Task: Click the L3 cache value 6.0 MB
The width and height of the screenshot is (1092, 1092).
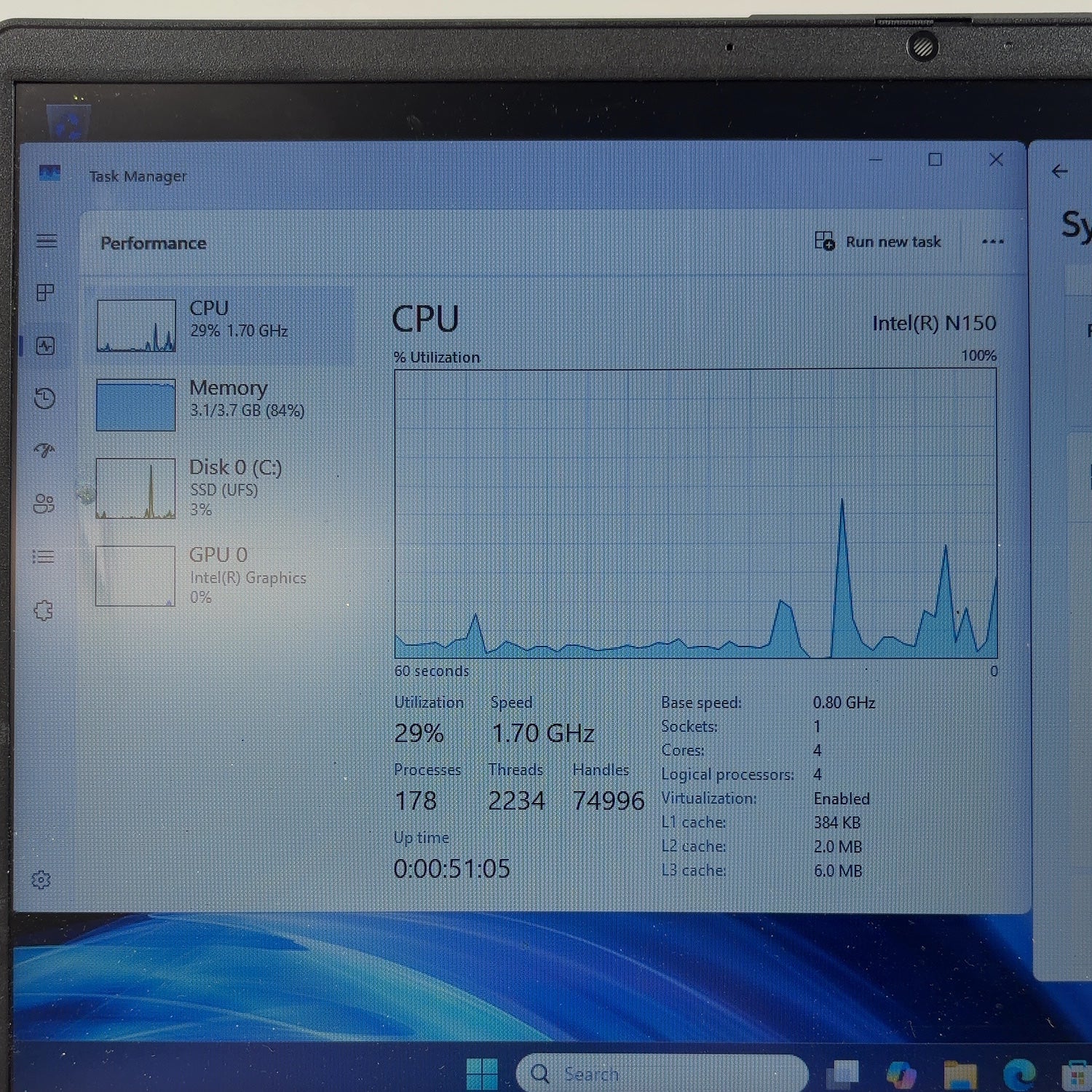Action: (x=838, y=871)
